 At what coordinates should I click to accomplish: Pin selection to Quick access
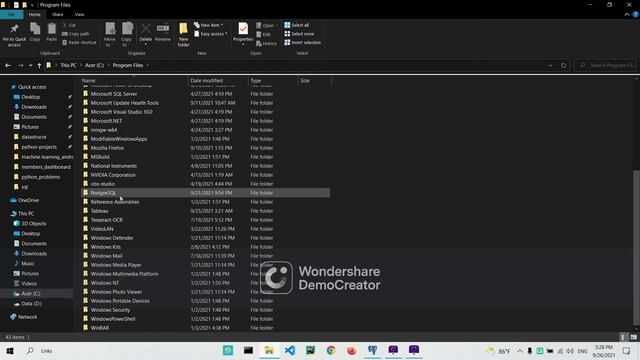14,35
